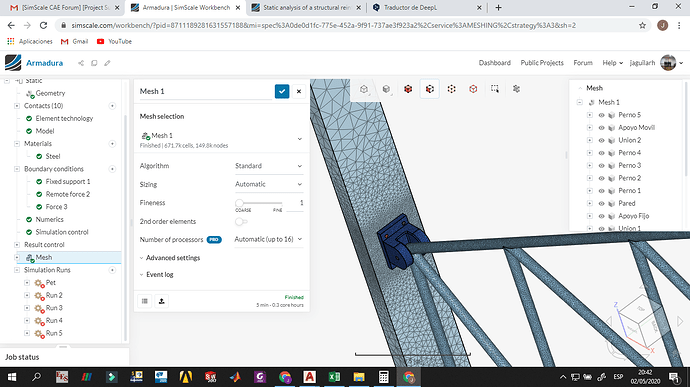Open the YouTube bookmark
Image resolution: width=690 pixels, height=387 pixels.
pyautogui.click(x=114, y=41)
